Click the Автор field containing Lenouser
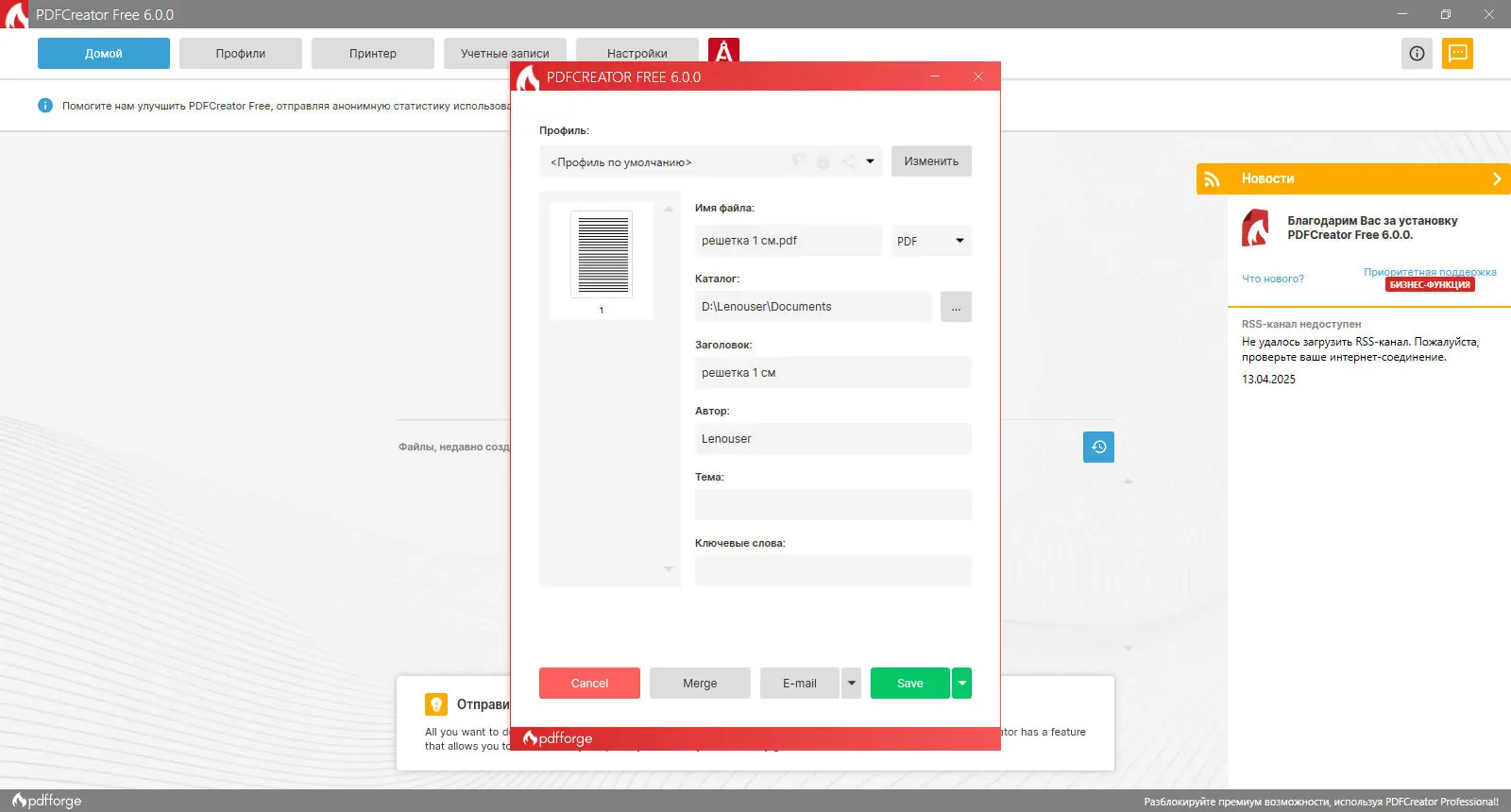This screenshot has height=812, width=1511. [x=833, y=439]
